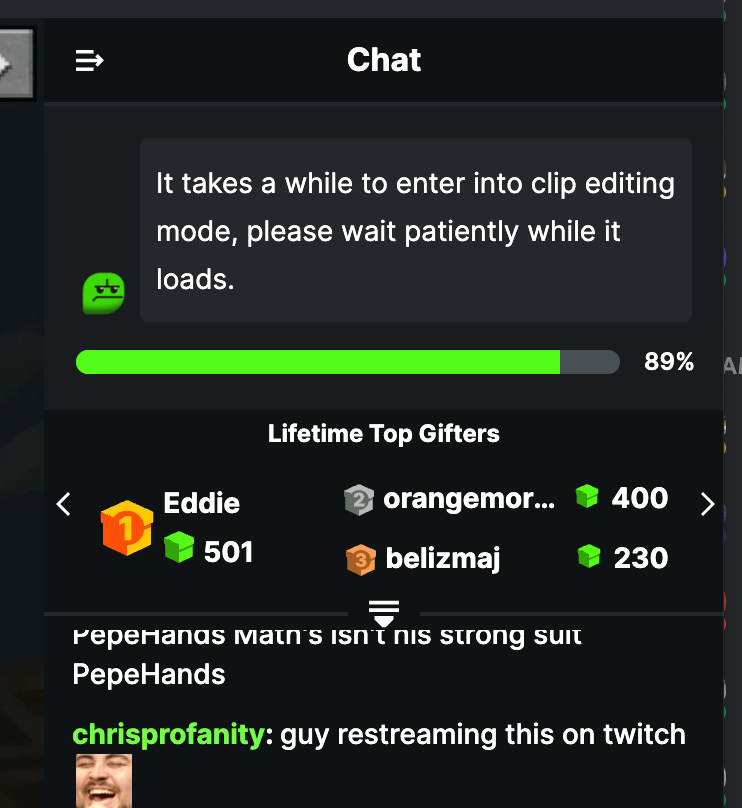
Task: Click the clip editing loading message
Action: (415, 231)
